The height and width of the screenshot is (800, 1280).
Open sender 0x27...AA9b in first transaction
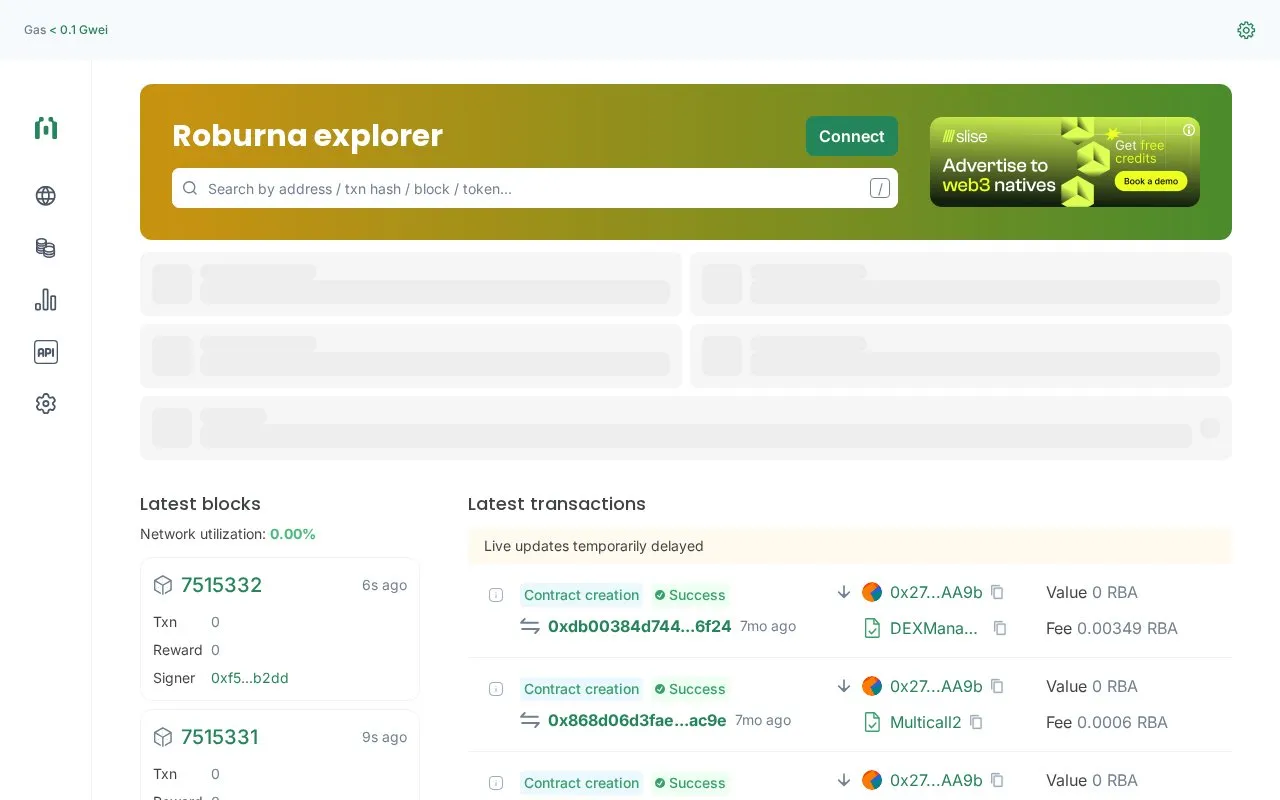click(x=936, y=592)
